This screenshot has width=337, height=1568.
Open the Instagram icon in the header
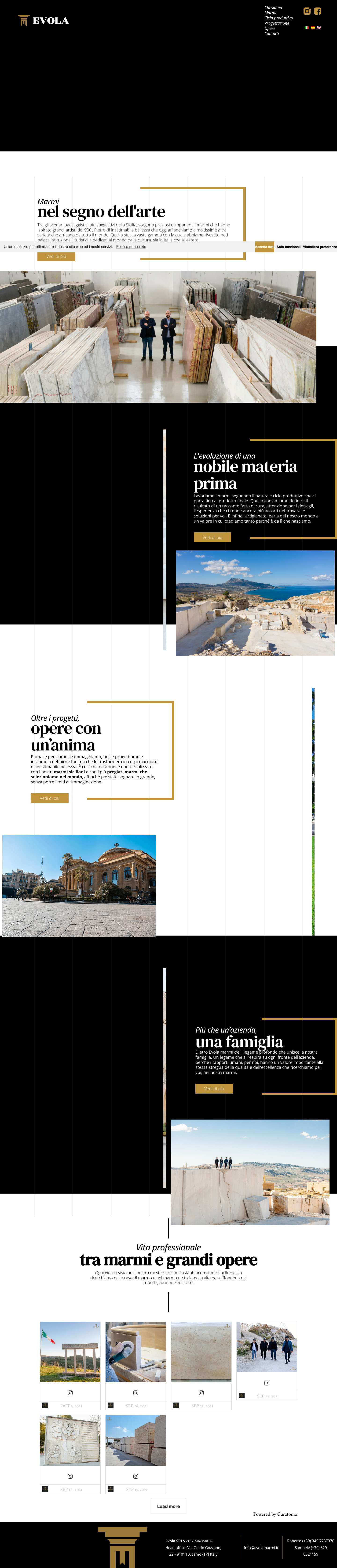click(307, 11)
